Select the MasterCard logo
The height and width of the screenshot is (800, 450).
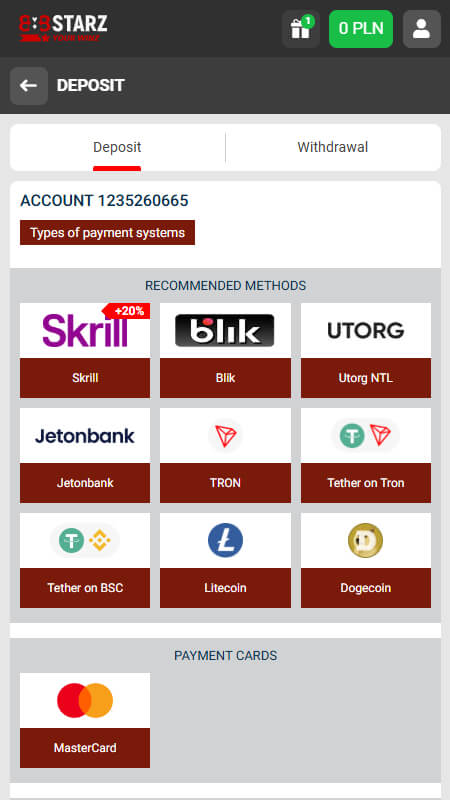85,701
